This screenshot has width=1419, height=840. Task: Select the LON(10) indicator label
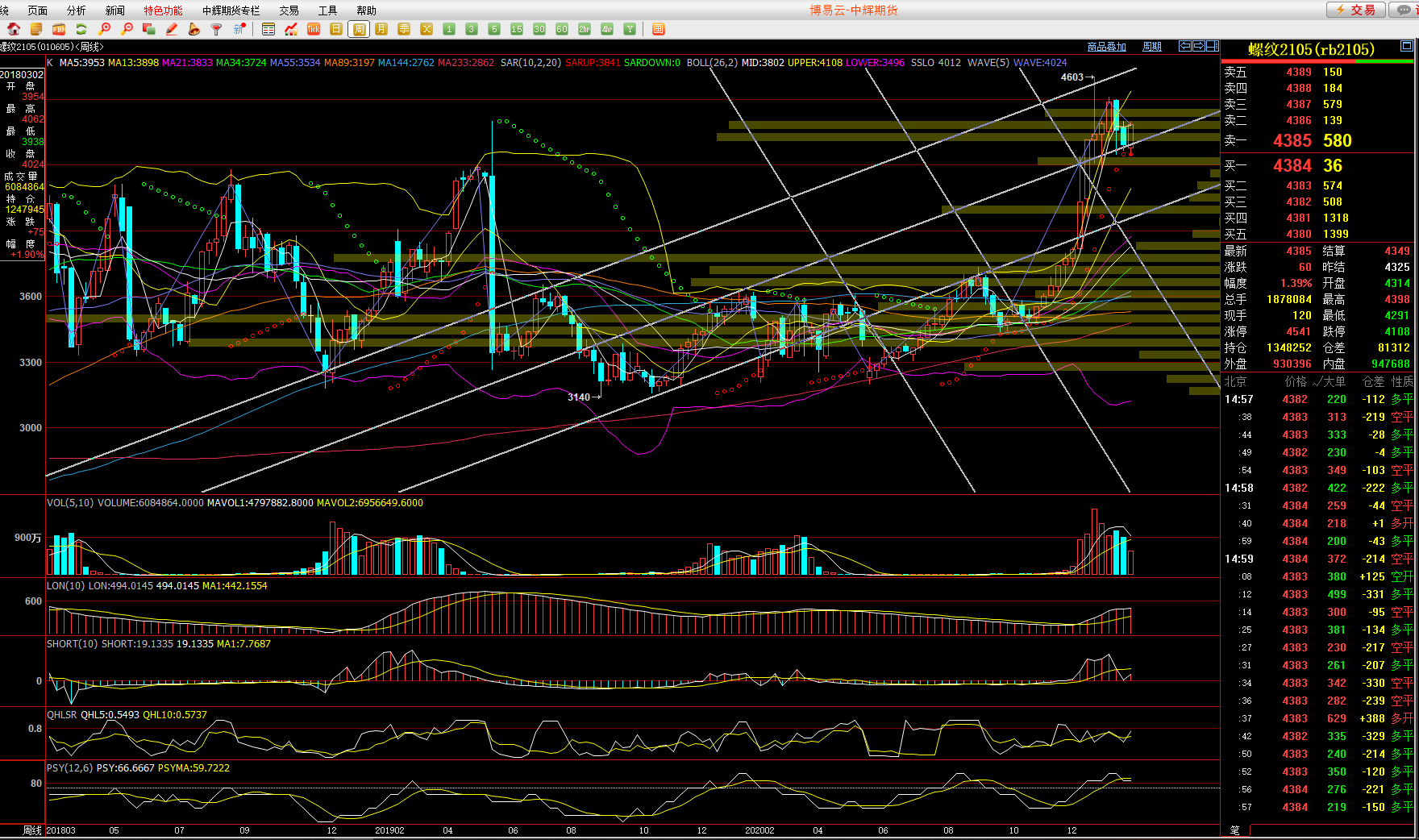66,586
